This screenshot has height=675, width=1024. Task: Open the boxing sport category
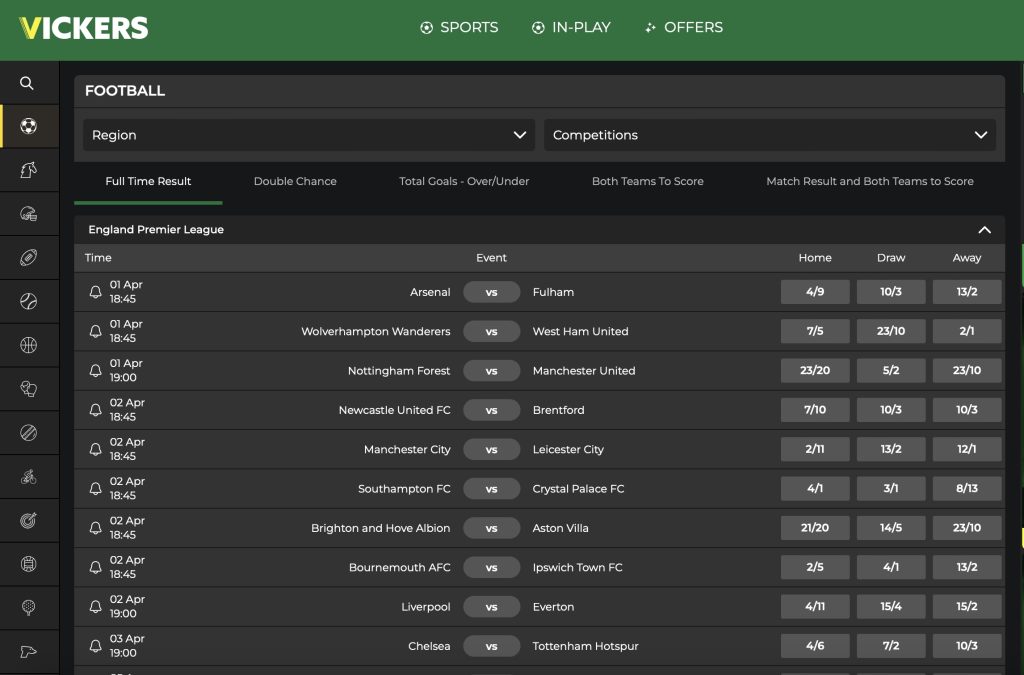pos(27,387)
